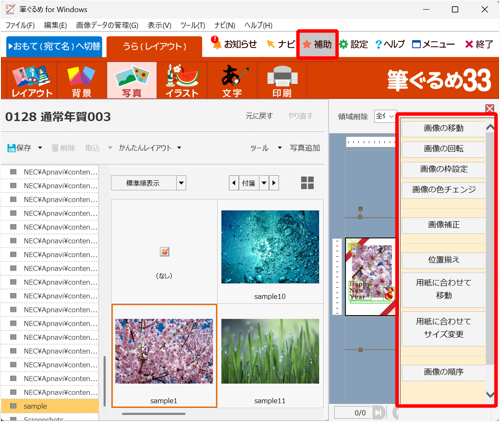Image resolution: width=500 pixels, height=422 pixels.
Task: Click the grid view thumbnails icon
Action: [307, 183]
